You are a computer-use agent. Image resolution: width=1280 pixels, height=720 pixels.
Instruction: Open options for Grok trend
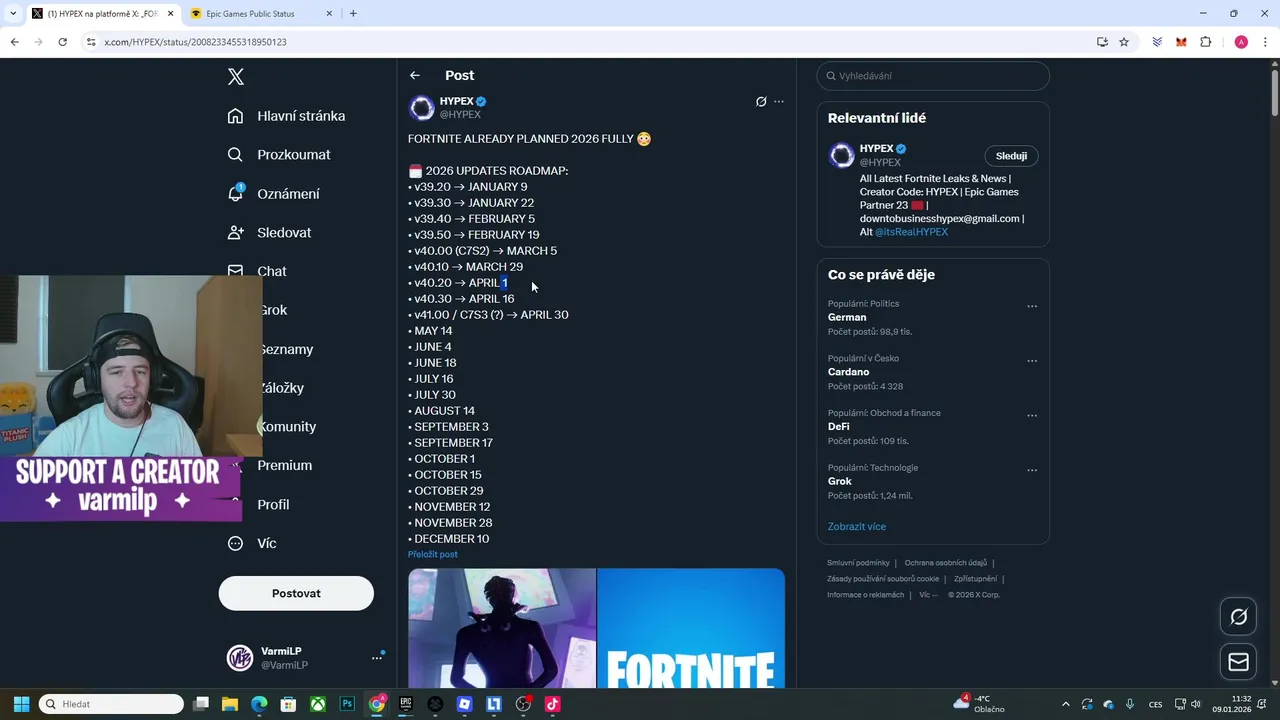pos(1032,470)
